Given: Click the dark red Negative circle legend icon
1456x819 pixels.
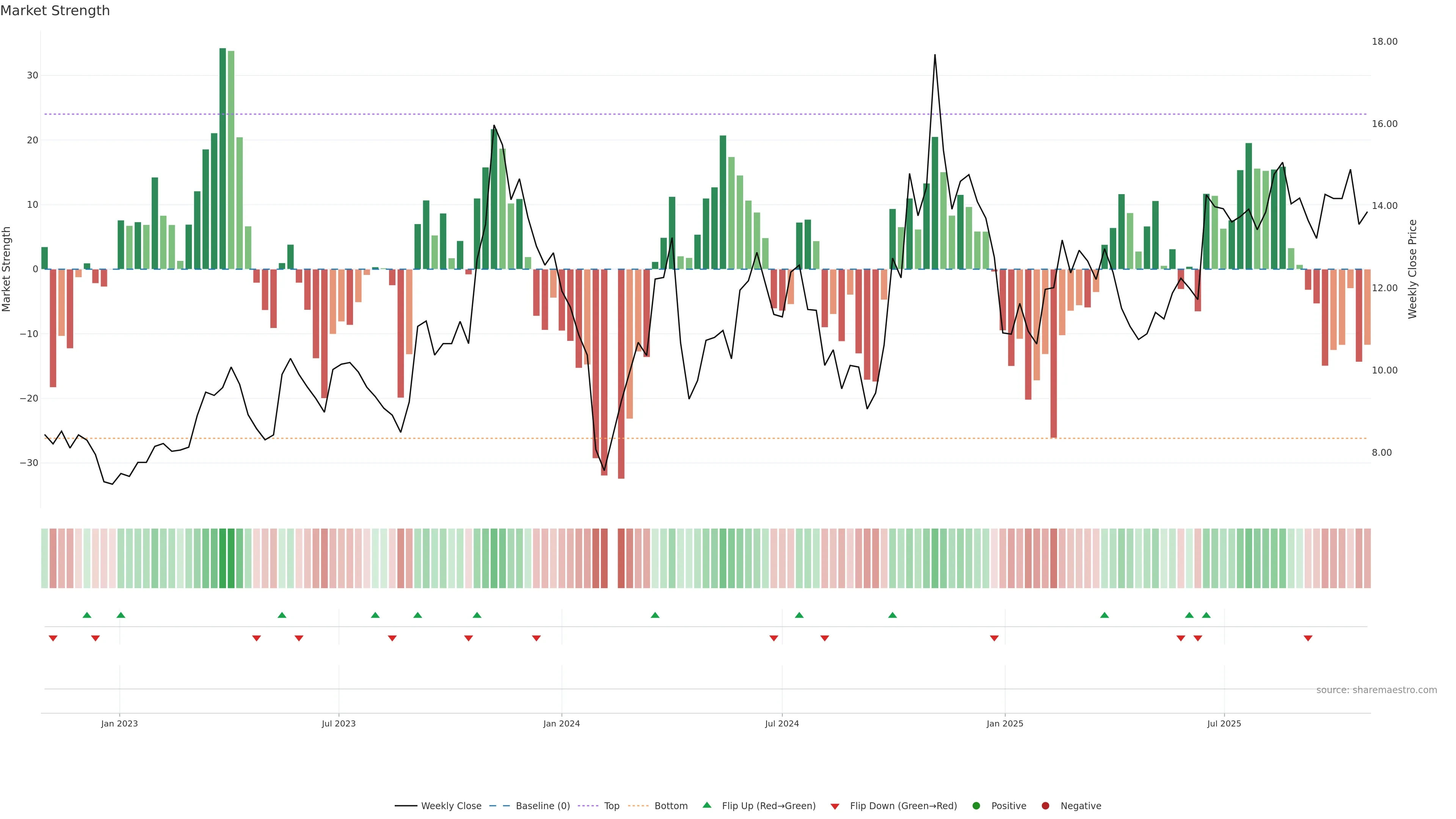Looking at the screenshot, I should point(1045,805).
